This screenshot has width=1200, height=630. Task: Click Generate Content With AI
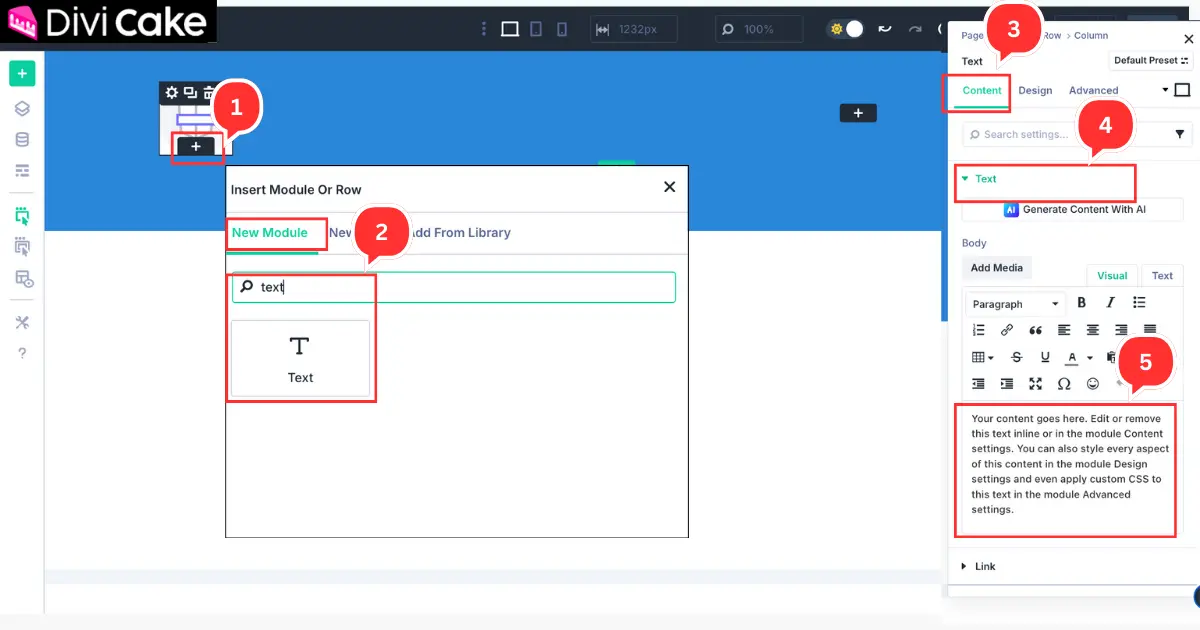[x=1072, y=210]
